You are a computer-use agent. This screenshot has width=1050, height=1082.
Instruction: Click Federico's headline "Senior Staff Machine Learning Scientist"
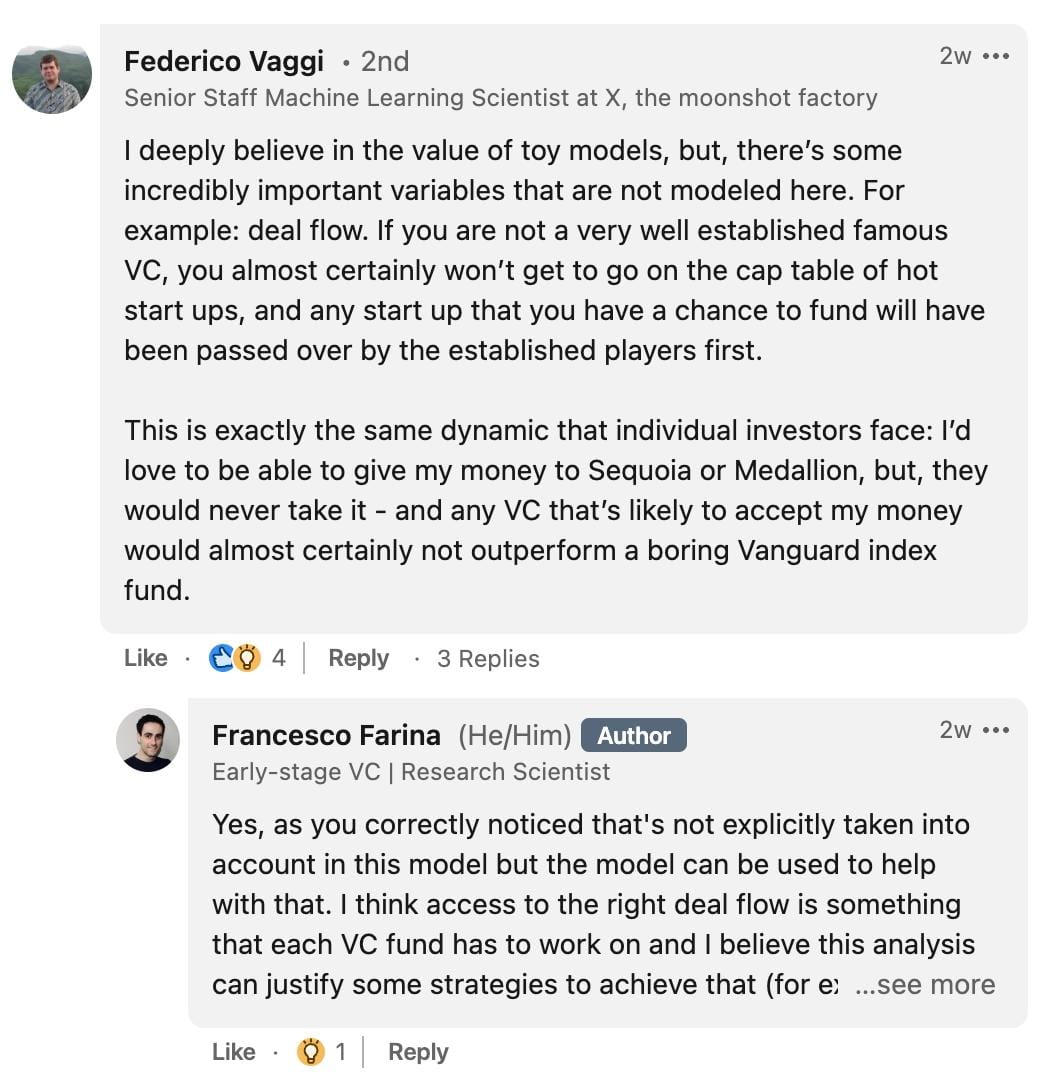click(x=500, y=98)
